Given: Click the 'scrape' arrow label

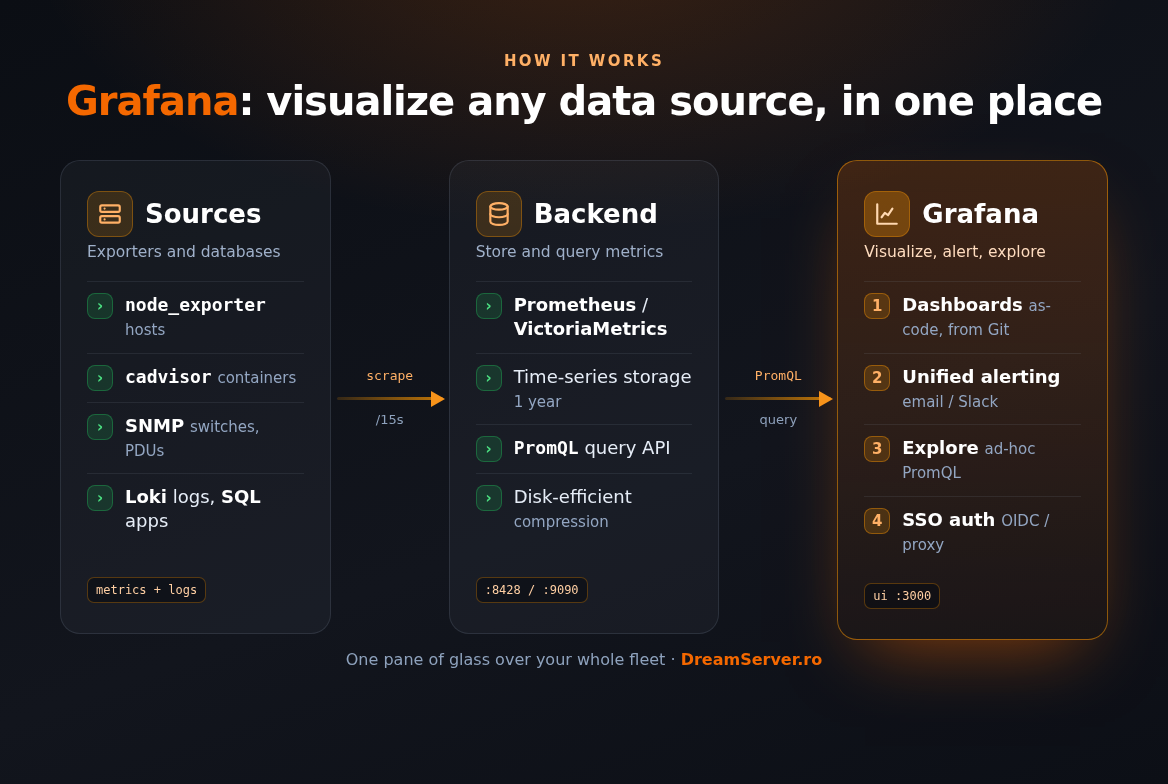Looking at the screenshot, I should (x=390, y=376).
